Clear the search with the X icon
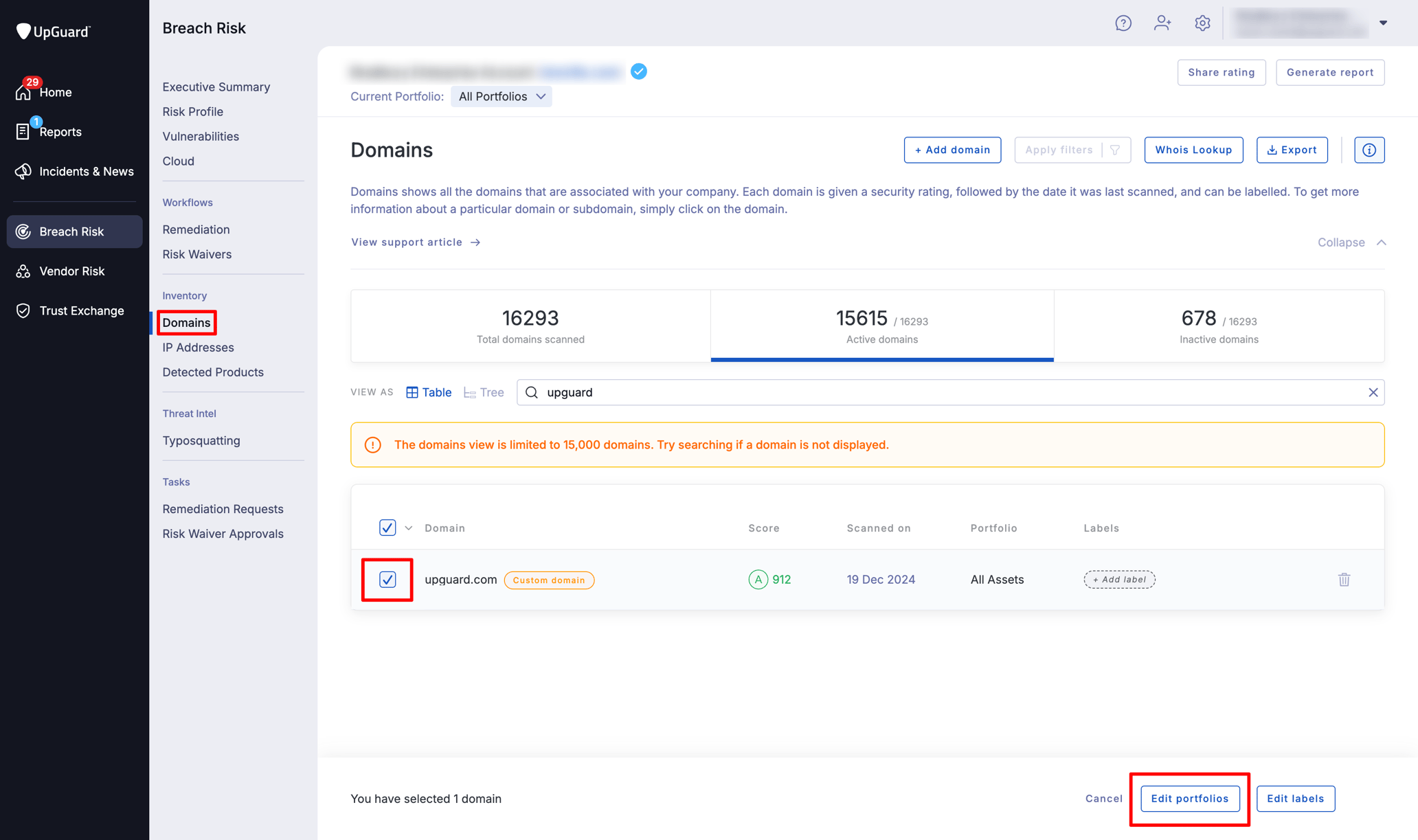Viewport: 1418px width, 840px height. click(1373, 392)
